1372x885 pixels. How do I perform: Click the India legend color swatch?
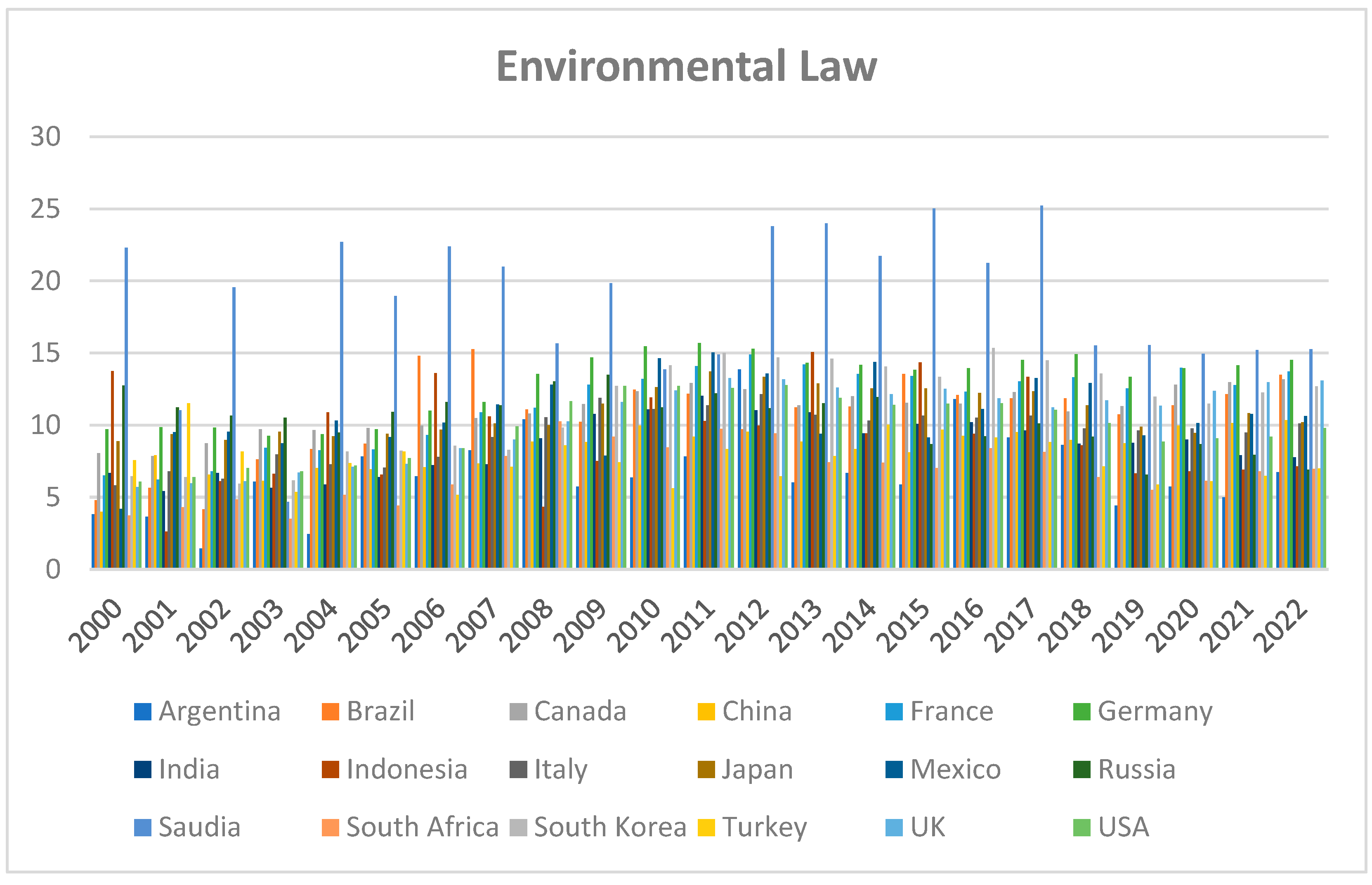click(142, 769)
